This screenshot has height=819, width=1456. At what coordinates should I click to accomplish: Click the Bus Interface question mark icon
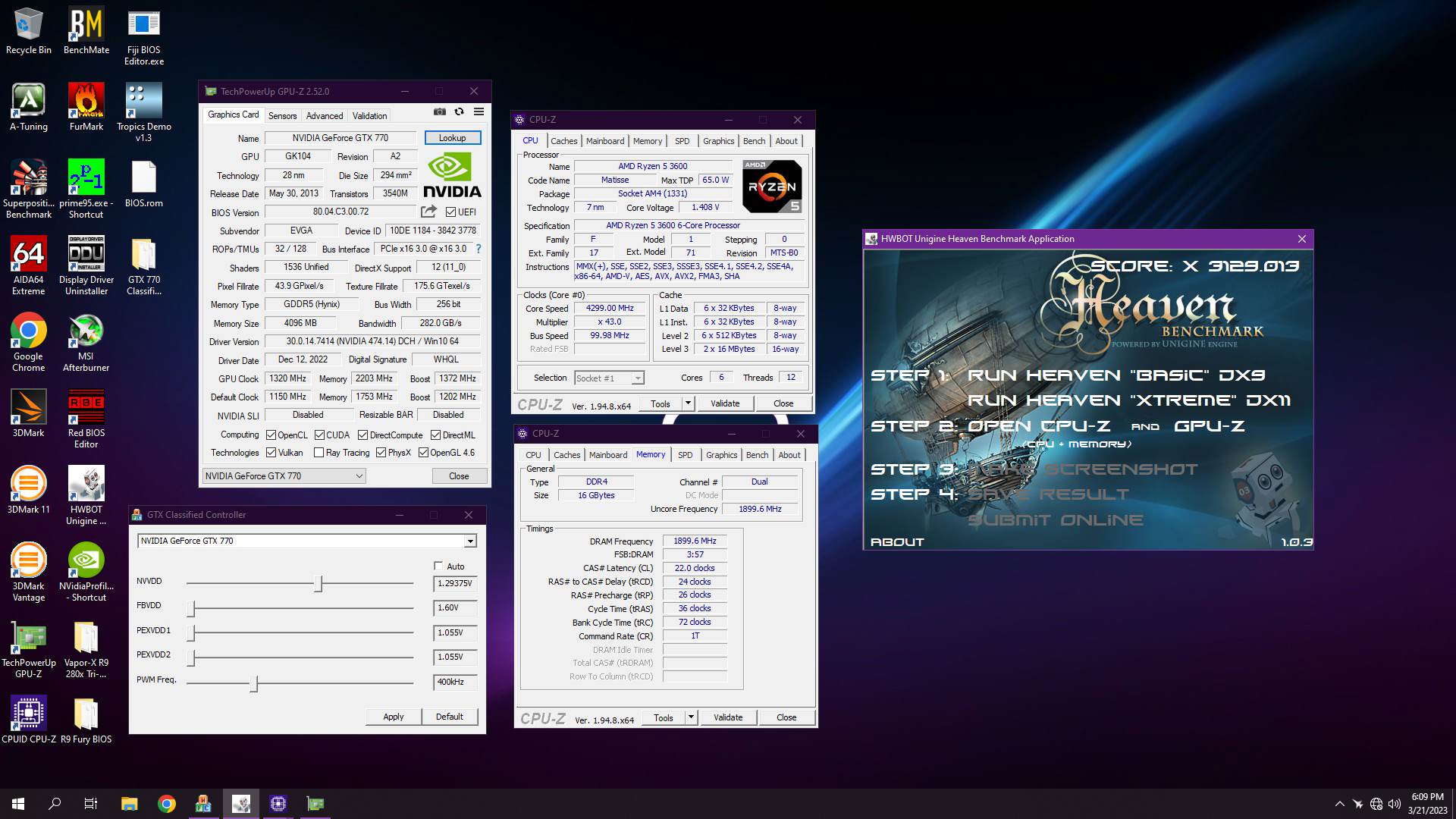pos(478,249)
